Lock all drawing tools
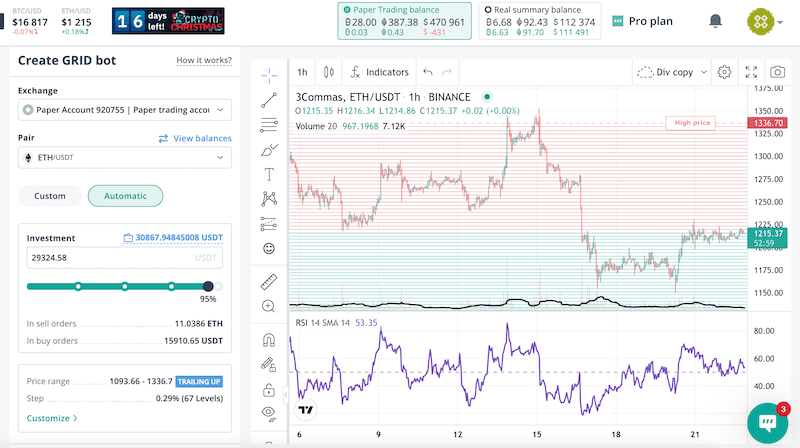The image size is (800, 448). (269, 390)
